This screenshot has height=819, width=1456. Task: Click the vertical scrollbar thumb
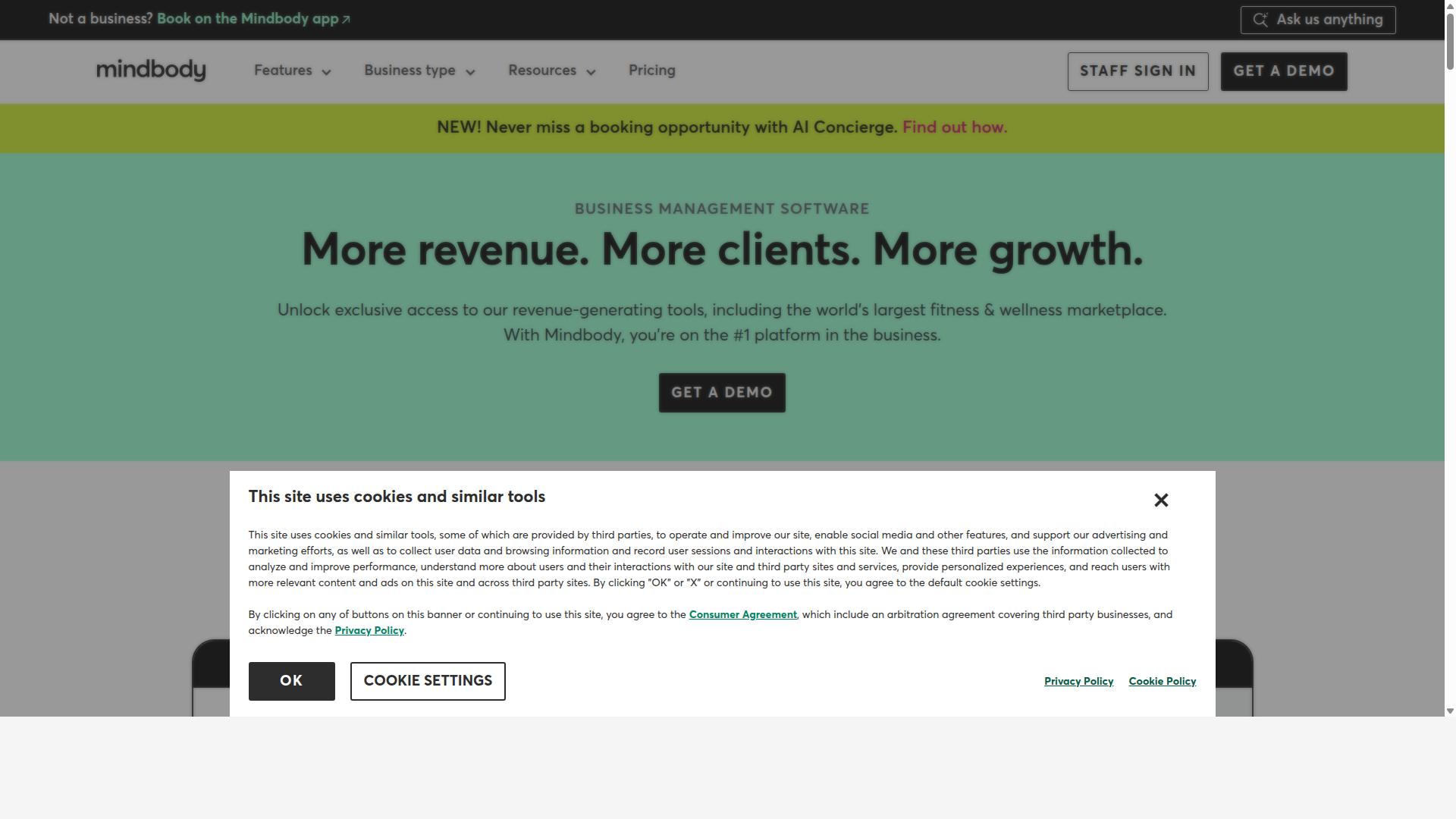[x=1450, y=41]
